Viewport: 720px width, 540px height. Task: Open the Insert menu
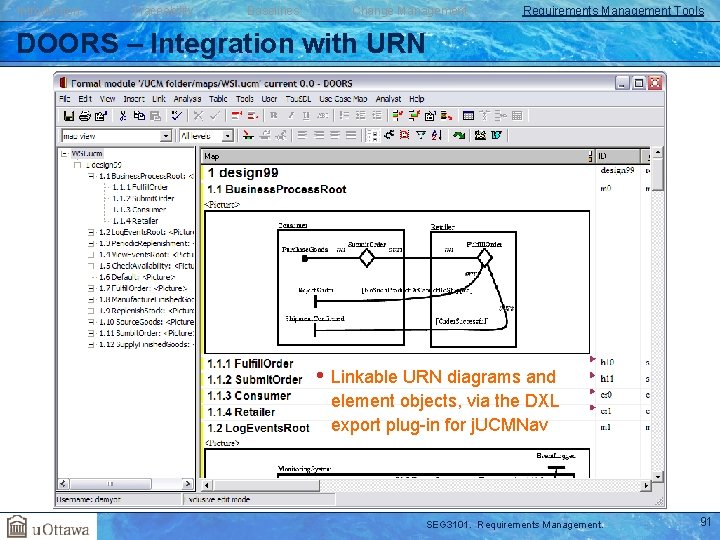[134, 99]
